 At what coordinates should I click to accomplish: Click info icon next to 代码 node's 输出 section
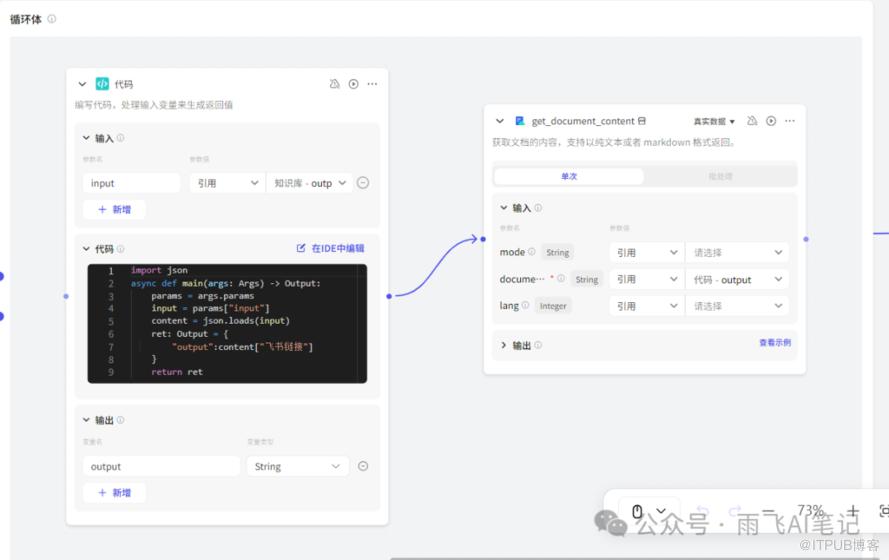(x=120, y=420)
